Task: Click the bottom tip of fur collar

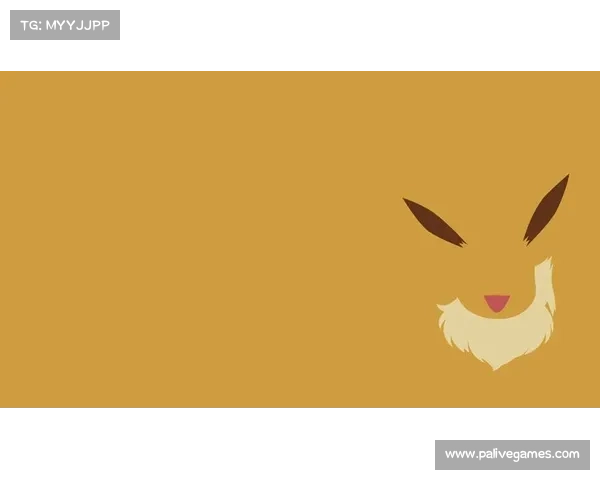Action: [496, 368]
